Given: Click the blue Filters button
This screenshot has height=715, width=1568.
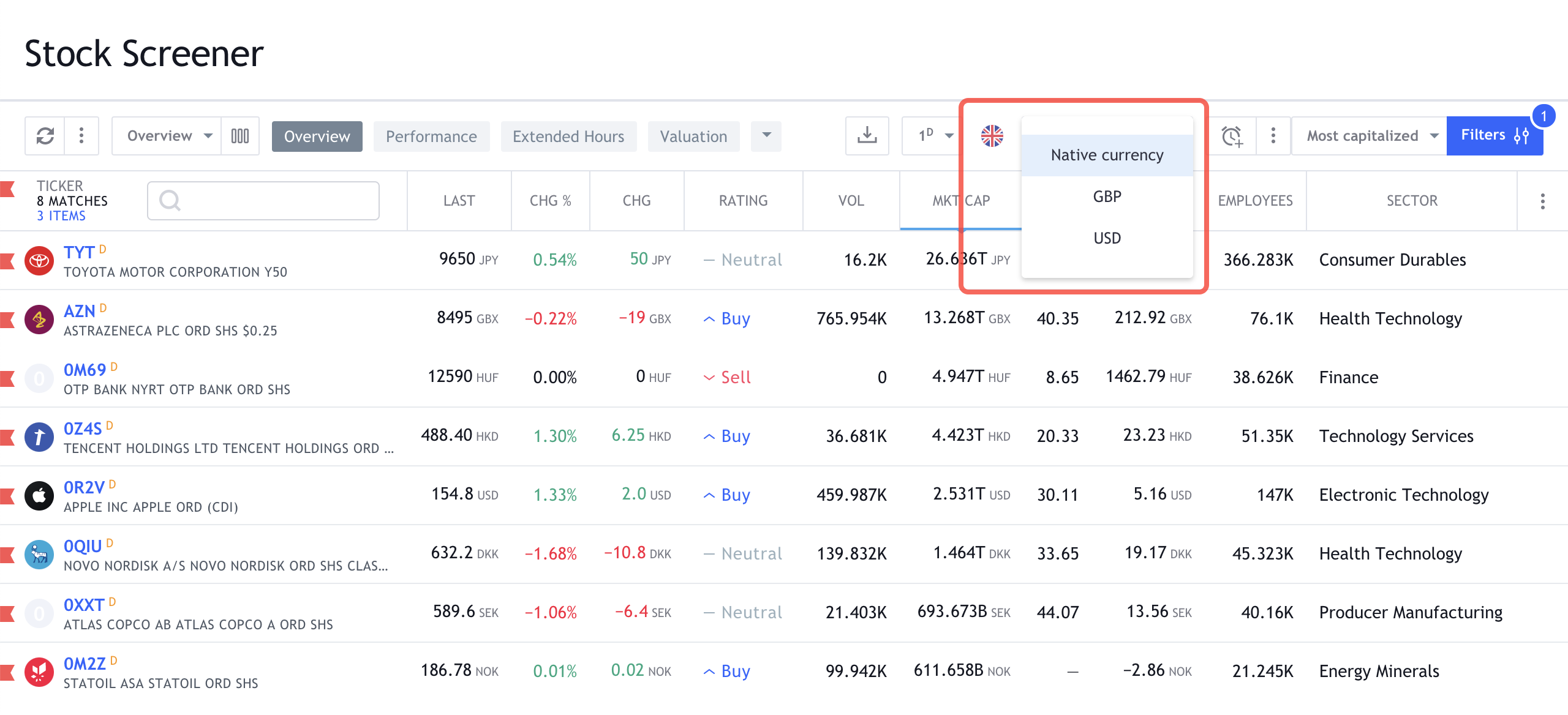Looking at the screenshot, I should click(1493, 135).
